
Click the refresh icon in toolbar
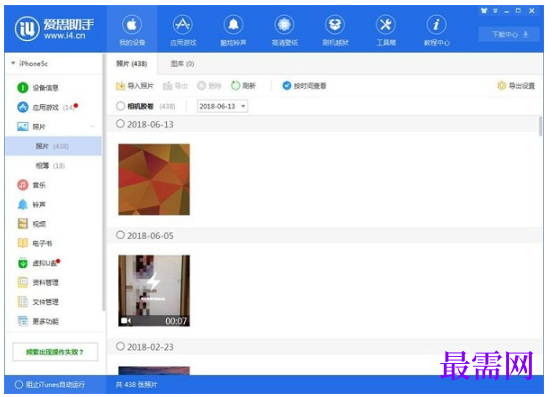click(235, 86)
